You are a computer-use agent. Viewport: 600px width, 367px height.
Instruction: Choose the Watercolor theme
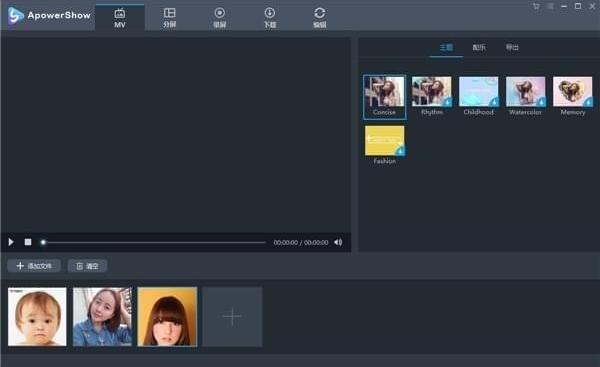click(x=525, y=96)
